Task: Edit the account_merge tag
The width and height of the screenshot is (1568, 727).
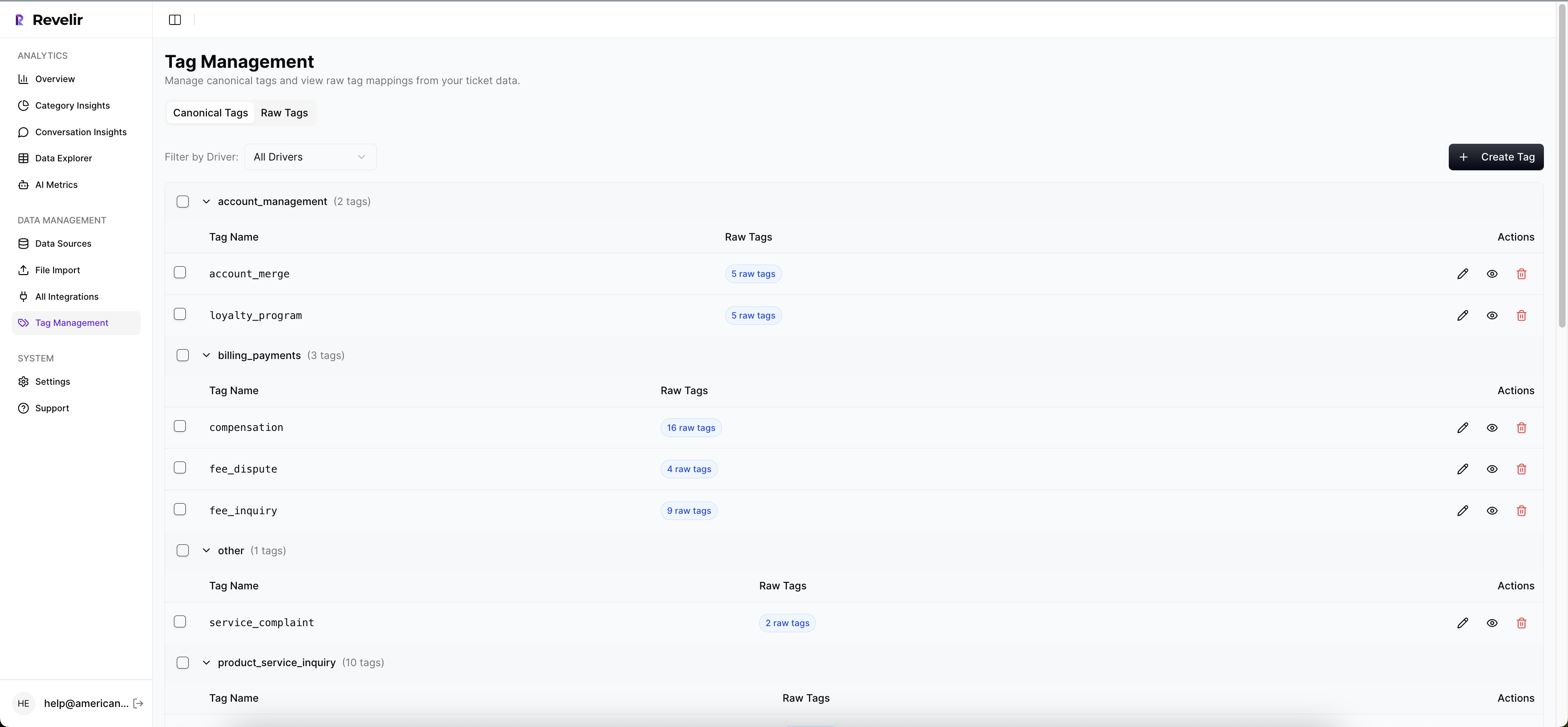Action: tap(1463, 274)
